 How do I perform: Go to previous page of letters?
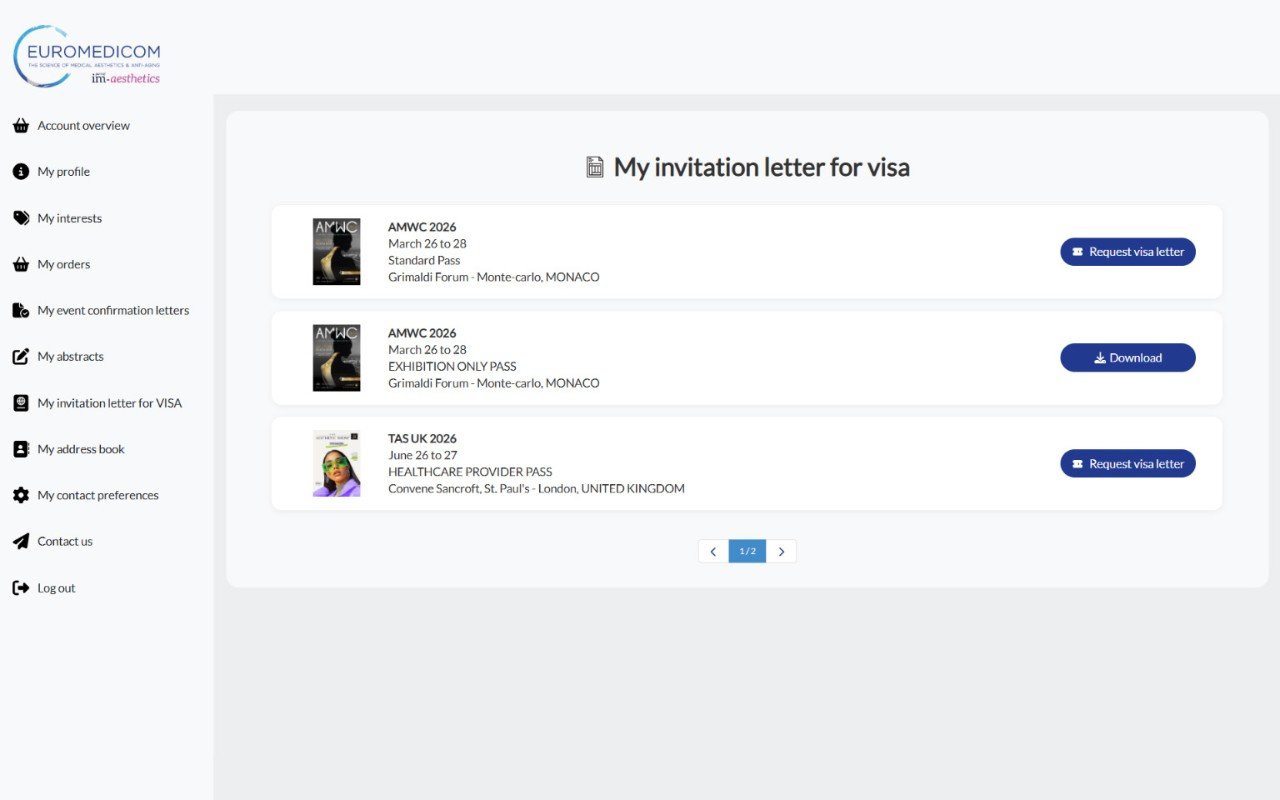point(713,551)
